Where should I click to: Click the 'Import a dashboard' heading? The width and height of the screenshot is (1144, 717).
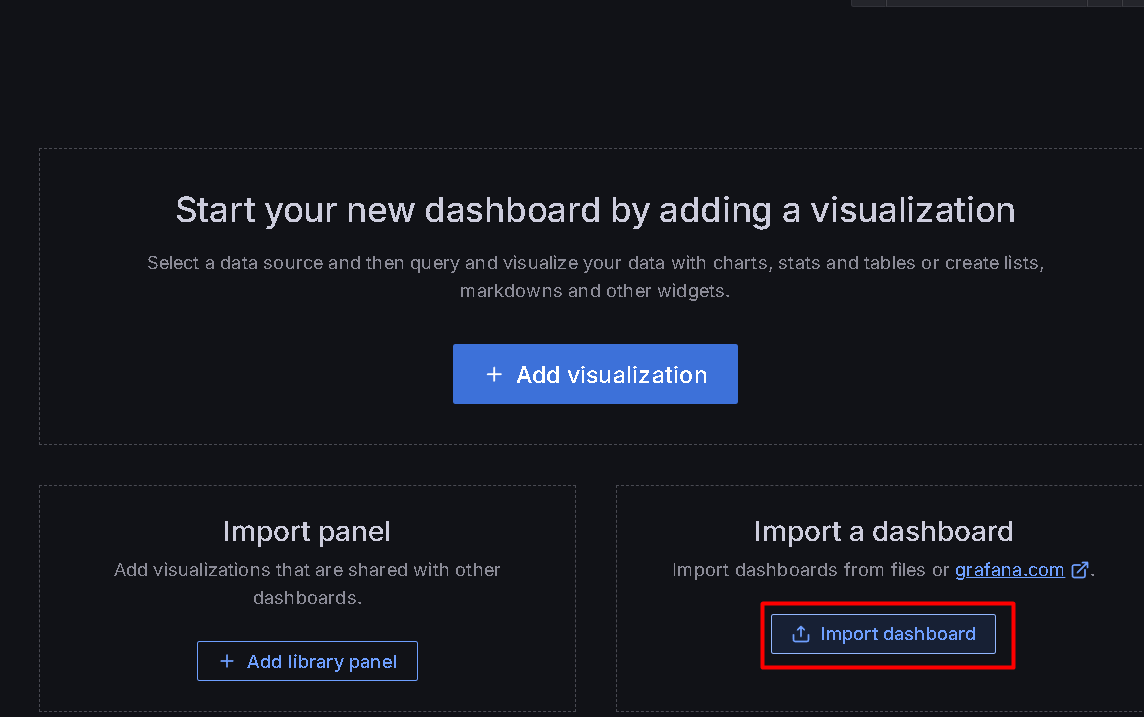(x=883, y=531)
